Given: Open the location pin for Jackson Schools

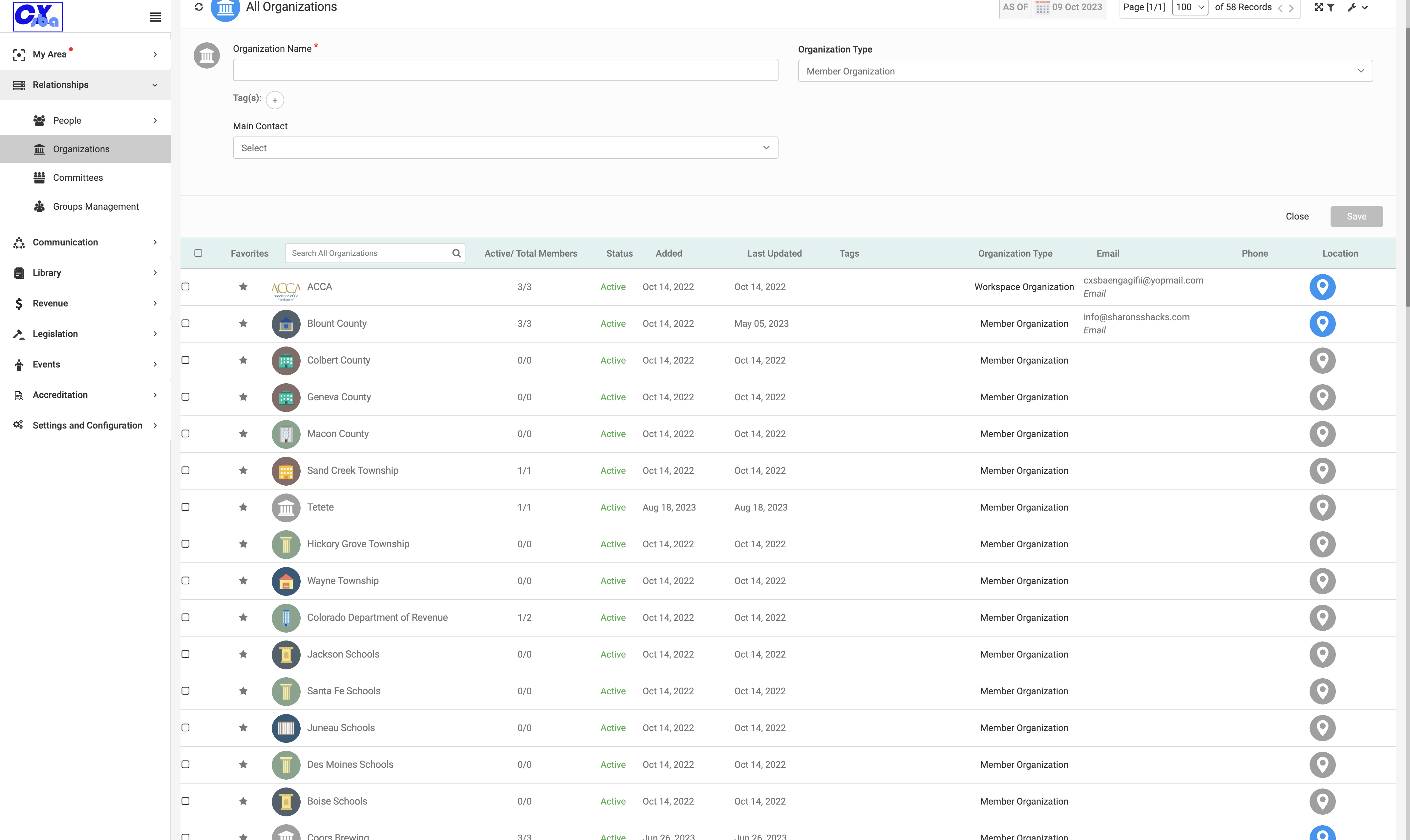Looking at the screenshot, I should click(x=1322, y=654).
